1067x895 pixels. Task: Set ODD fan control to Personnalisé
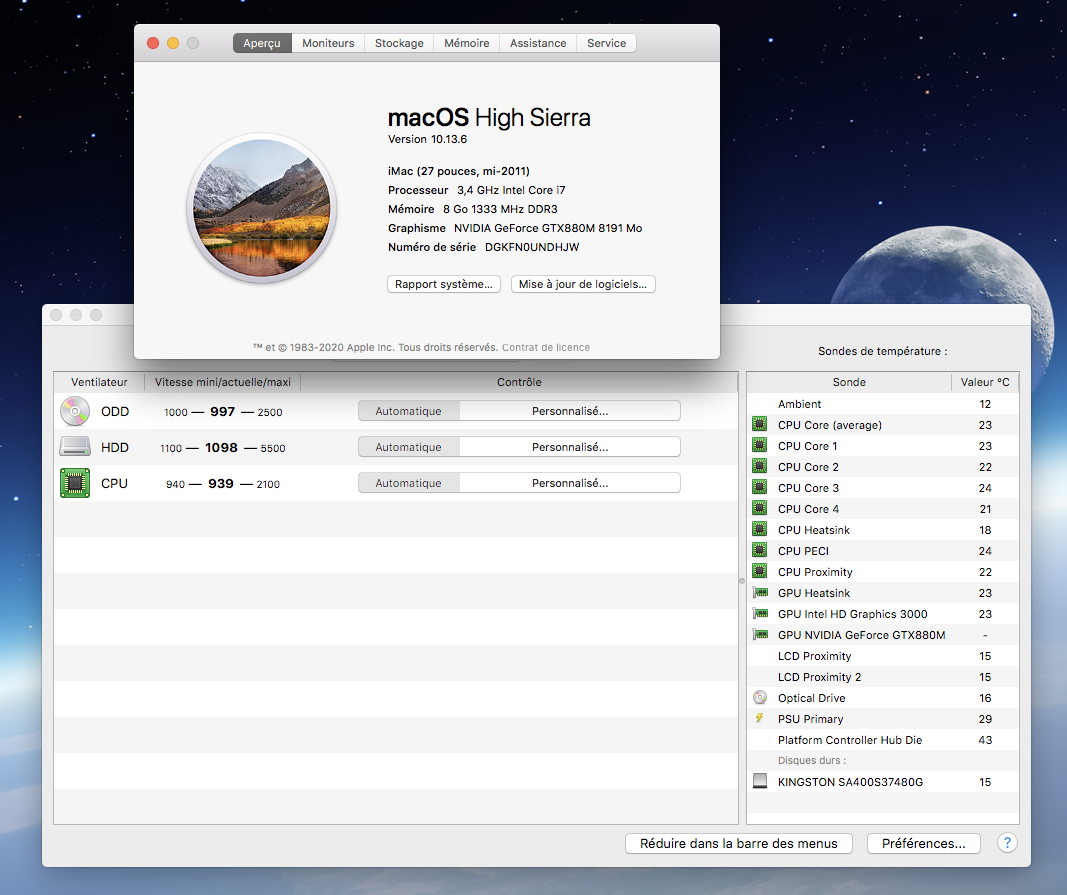coord(570,411)
